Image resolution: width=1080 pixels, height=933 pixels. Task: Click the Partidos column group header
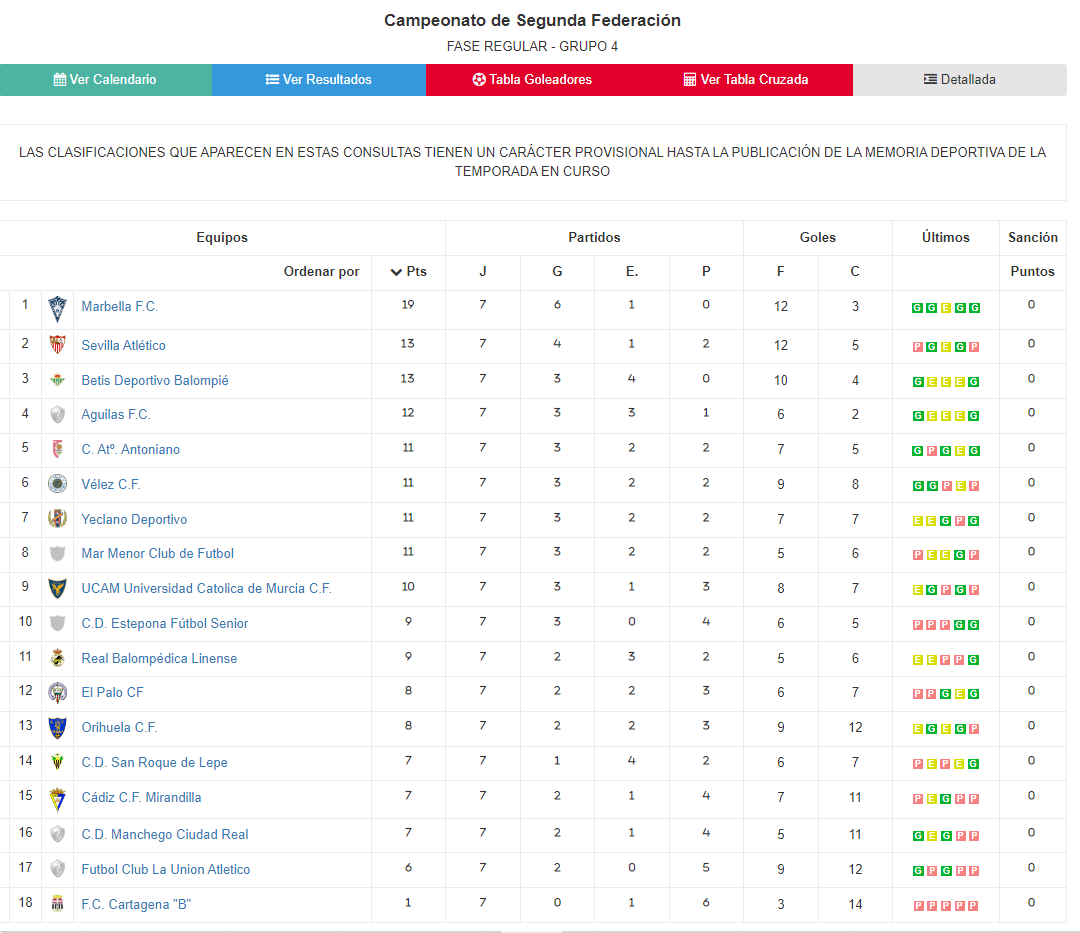[594, 238]
